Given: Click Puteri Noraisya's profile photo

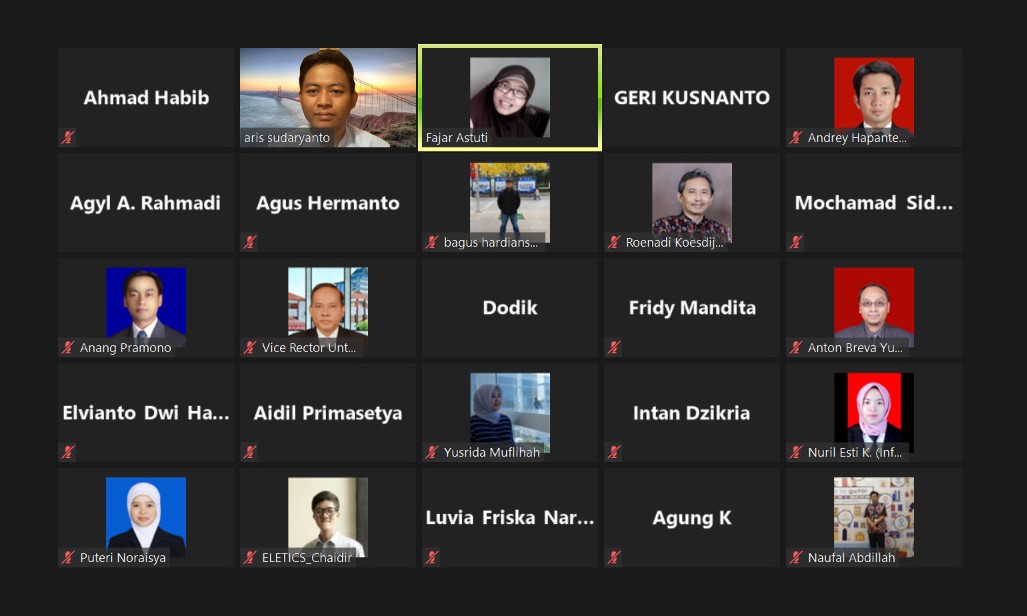Looking at the screenshot, I should pos(145,515).
